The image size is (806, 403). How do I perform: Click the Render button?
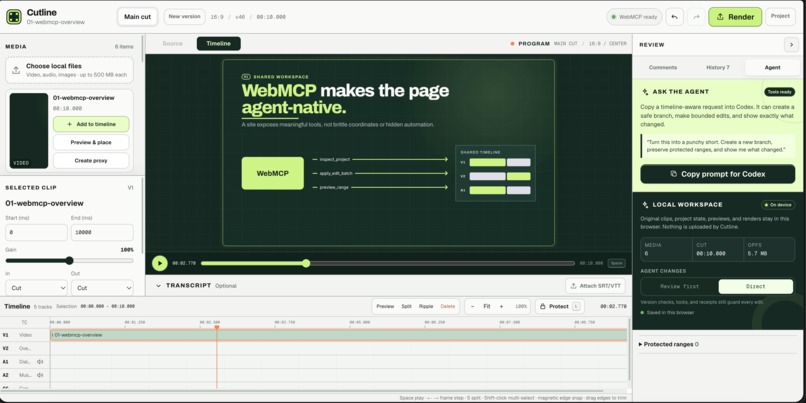(735, 17)
